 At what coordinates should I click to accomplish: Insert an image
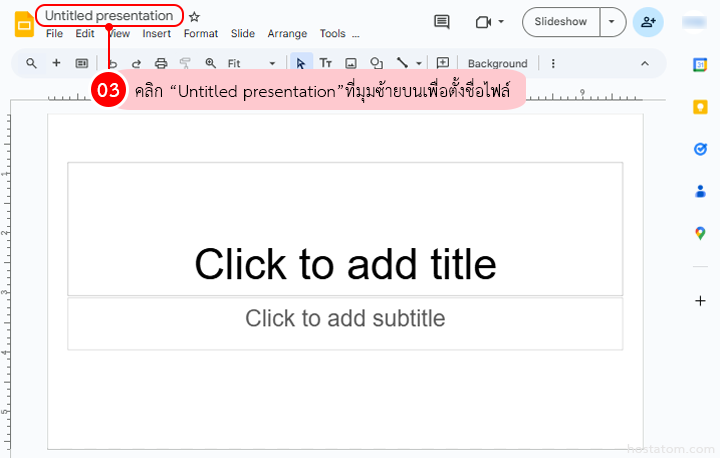tap(351, 63)
